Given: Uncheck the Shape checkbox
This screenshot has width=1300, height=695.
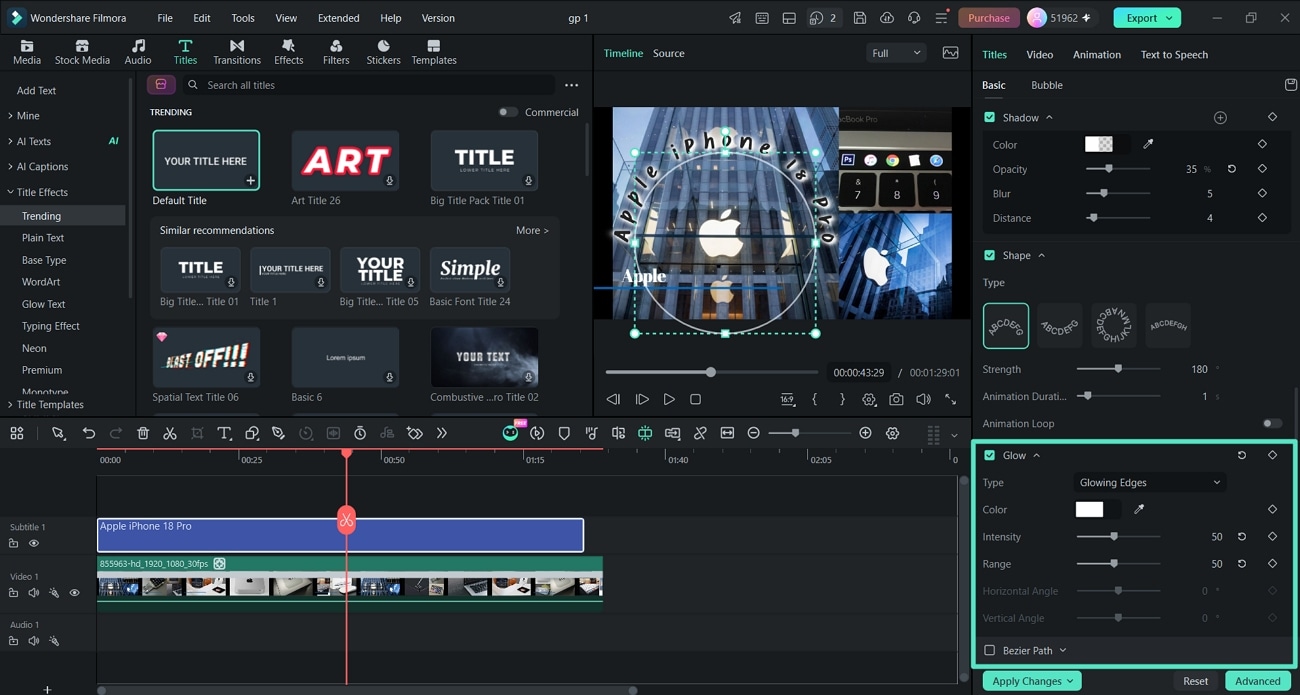Looking at the screenshot, I should click(990, 255).
